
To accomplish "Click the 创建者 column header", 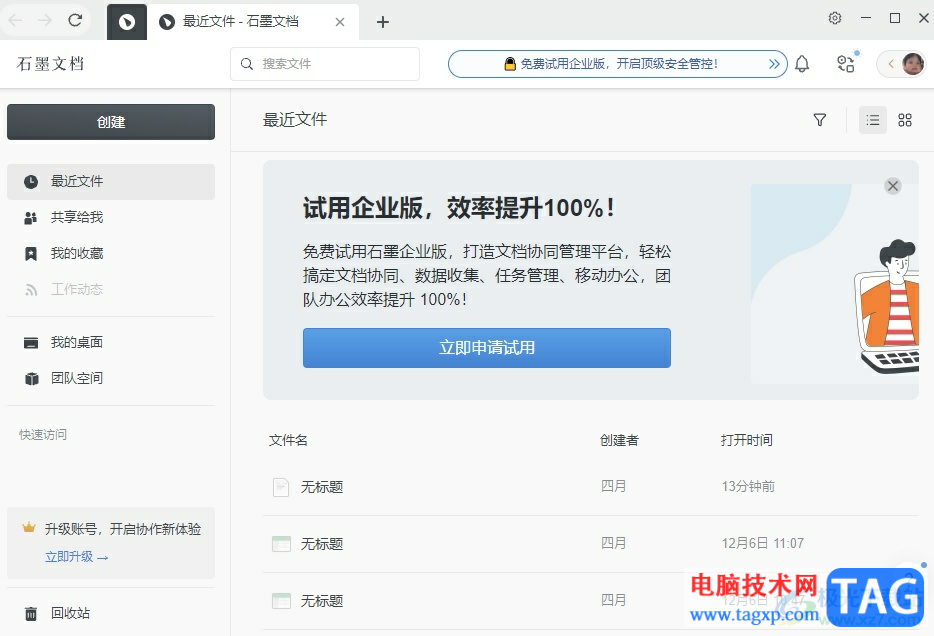I will click(x=619, y=441).
